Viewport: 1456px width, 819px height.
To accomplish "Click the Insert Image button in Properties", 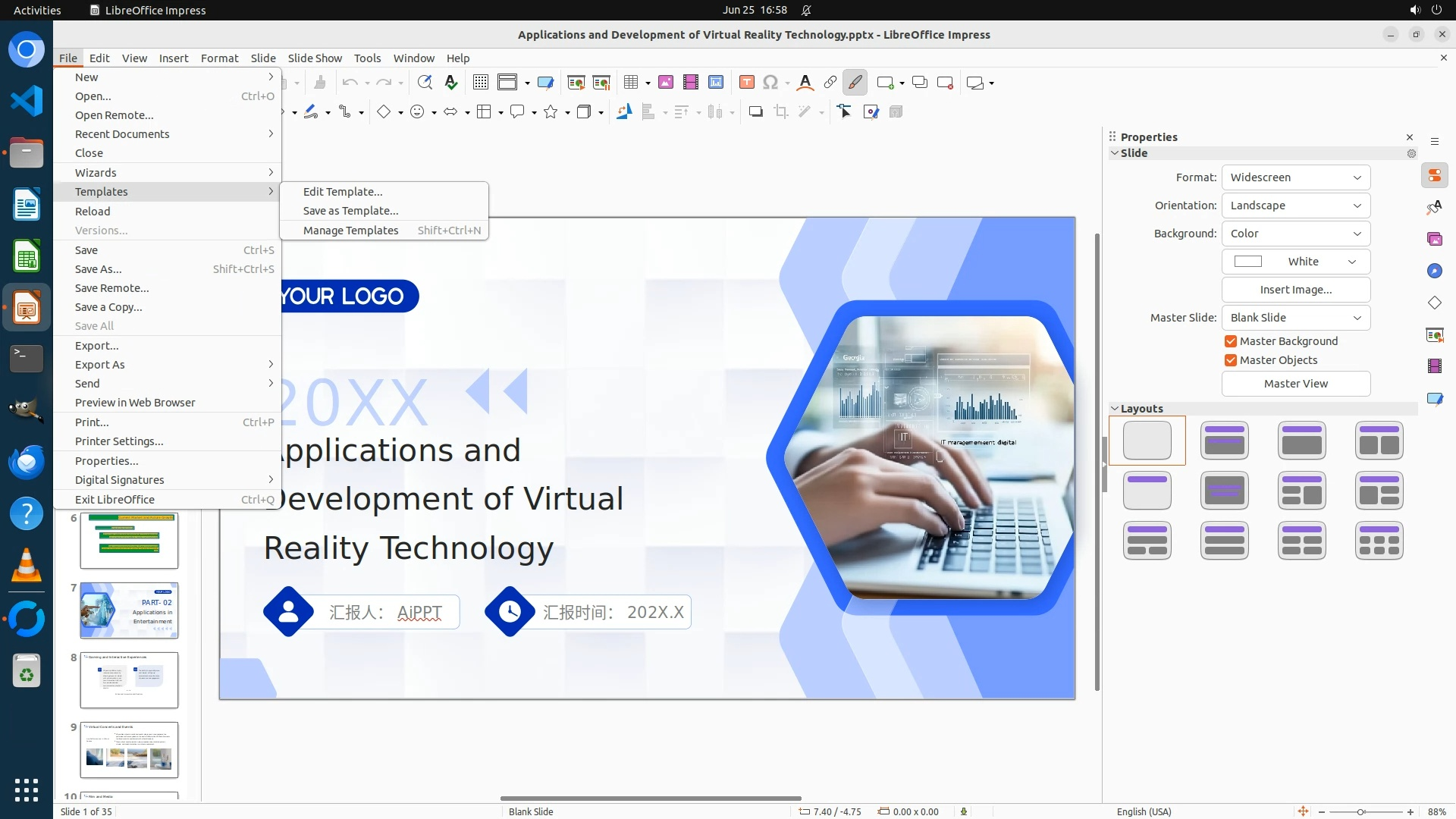I will (1295, 290).
